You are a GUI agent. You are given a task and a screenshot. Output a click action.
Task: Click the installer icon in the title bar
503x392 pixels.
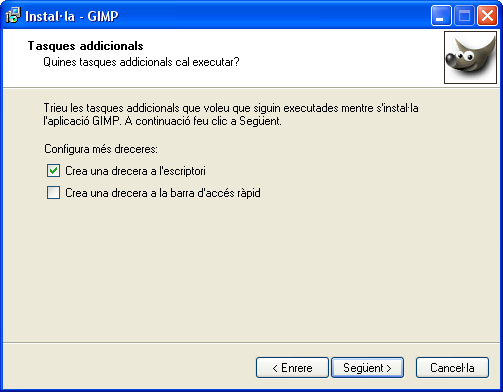pyautogui.click(x=13, y=15)
